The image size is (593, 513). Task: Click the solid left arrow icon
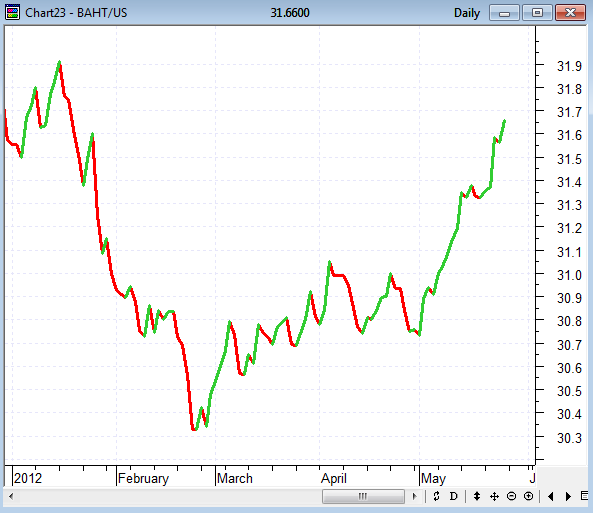click(551, 496)
